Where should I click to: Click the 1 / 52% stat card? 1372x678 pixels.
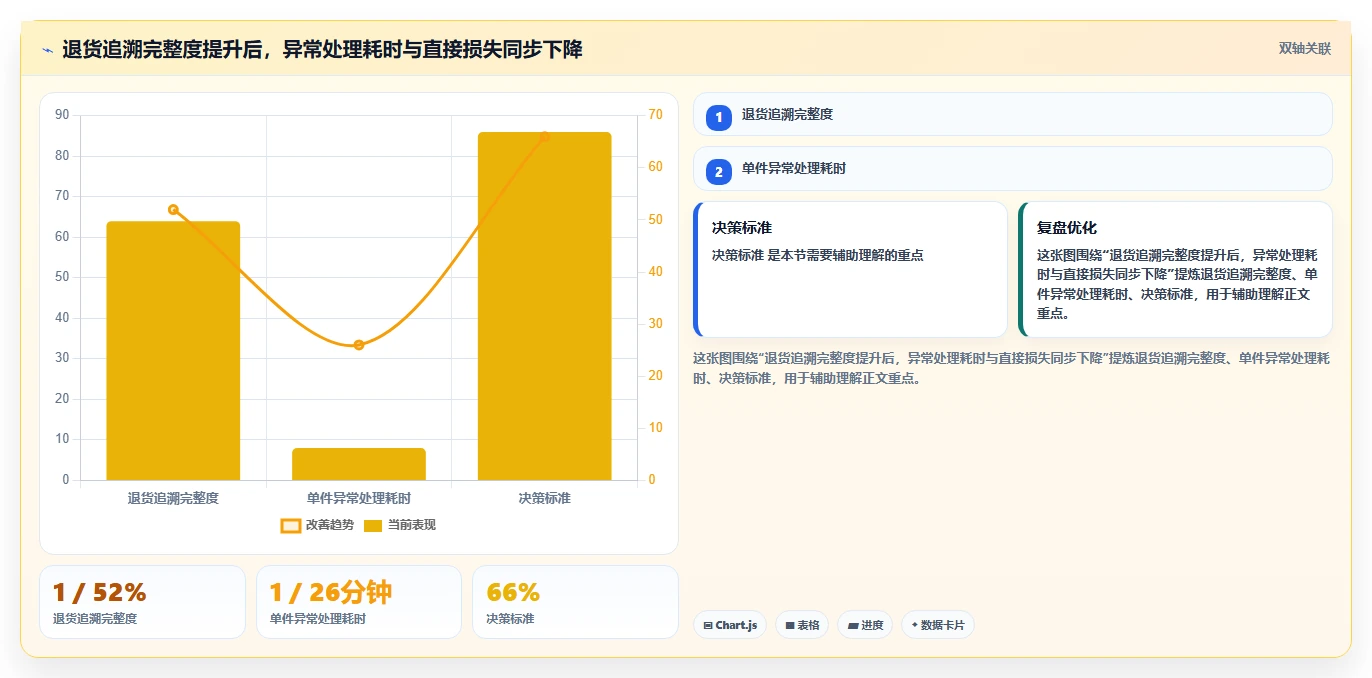[142, 602]
